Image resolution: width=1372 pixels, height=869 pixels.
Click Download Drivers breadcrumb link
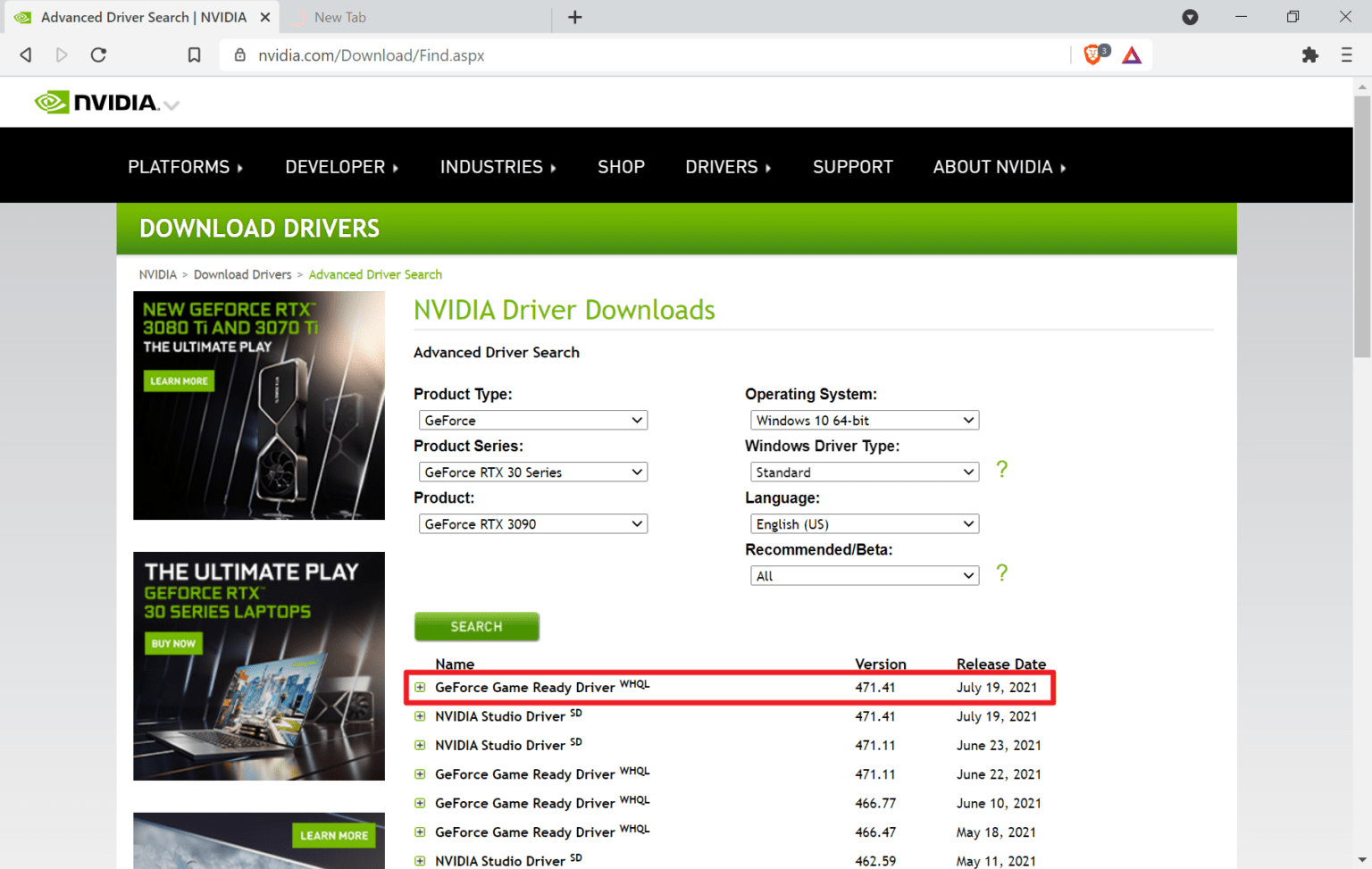pos(242,274)
